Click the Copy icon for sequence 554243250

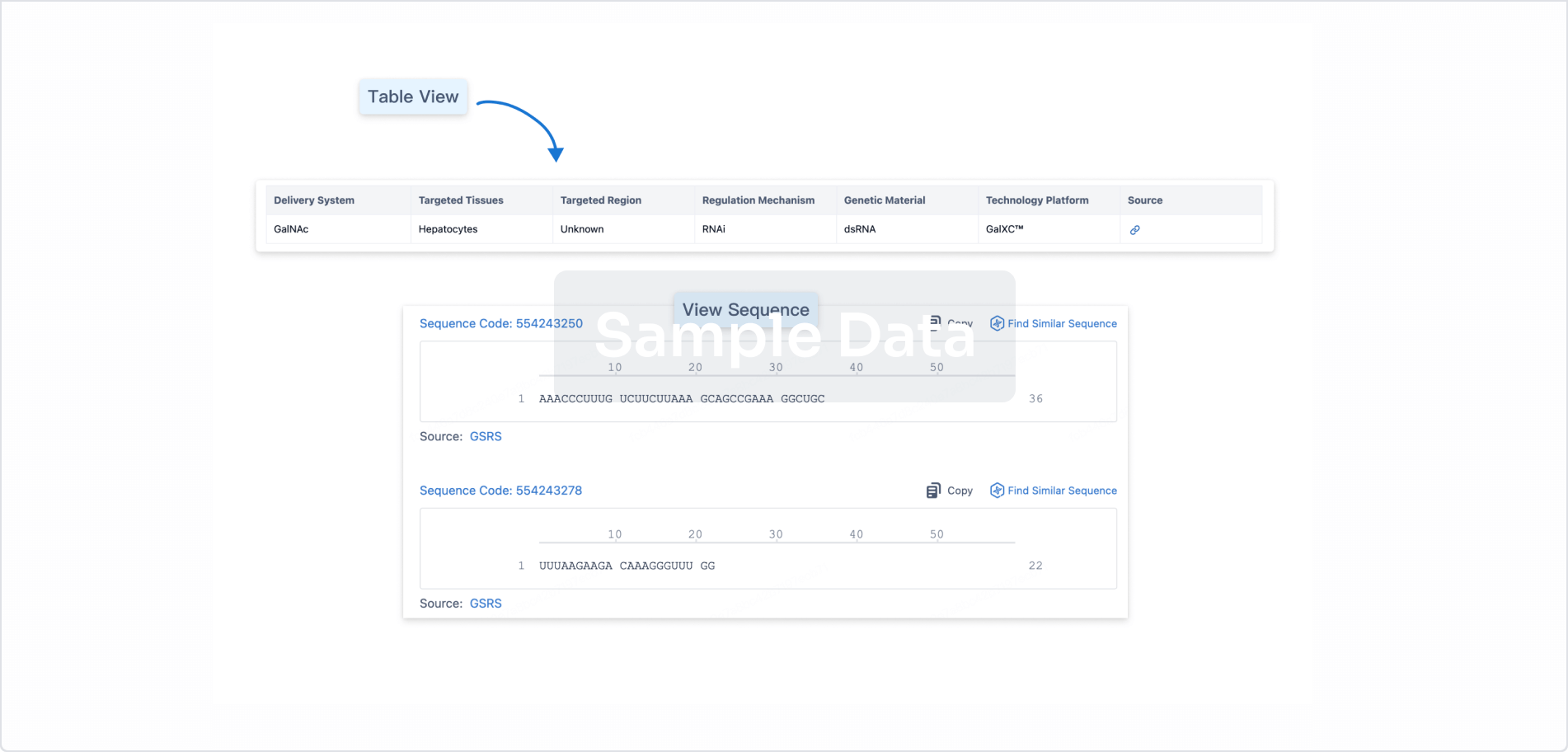[x=935, y=323]
